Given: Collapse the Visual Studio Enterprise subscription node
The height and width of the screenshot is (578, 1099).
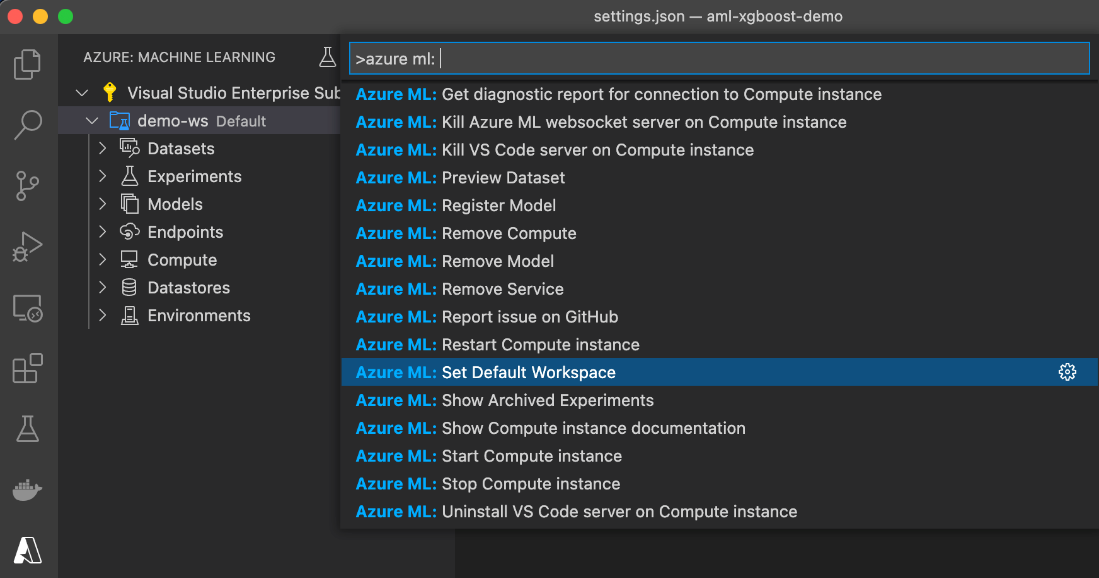Looking at the screenshot, I should click(x=82, y=92).
